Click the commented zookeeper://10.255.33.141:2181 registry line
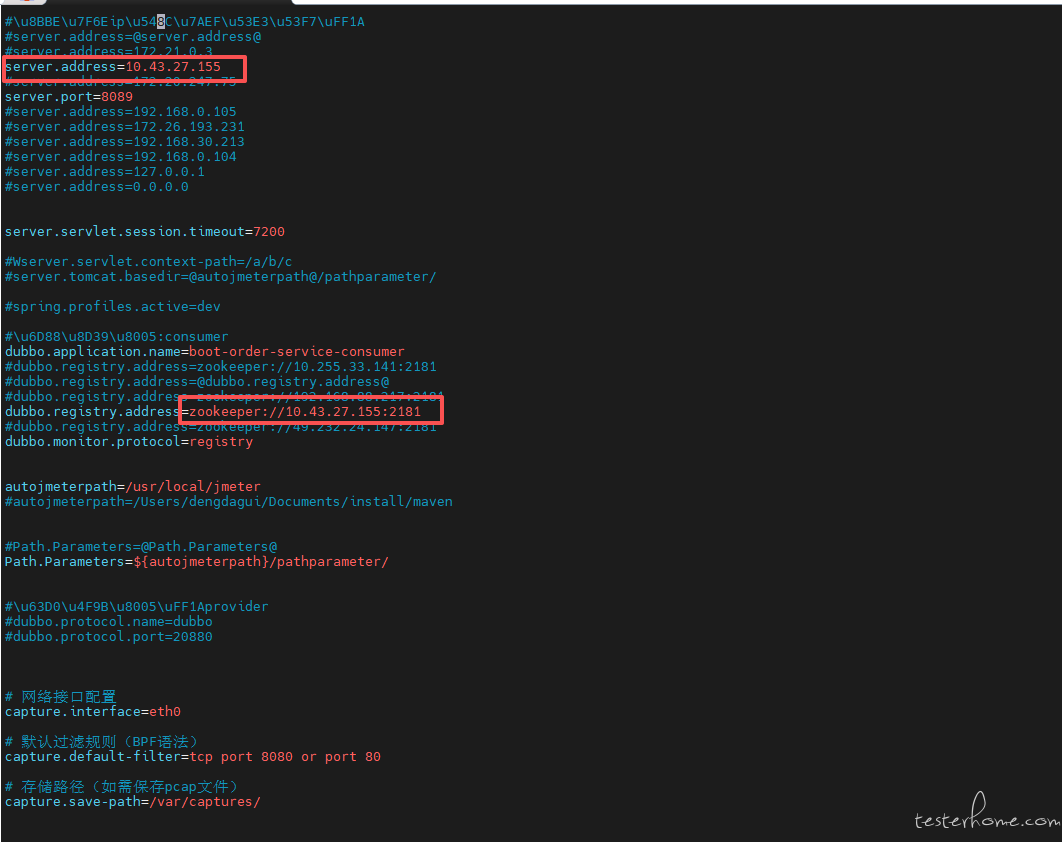 click(220, 367)
